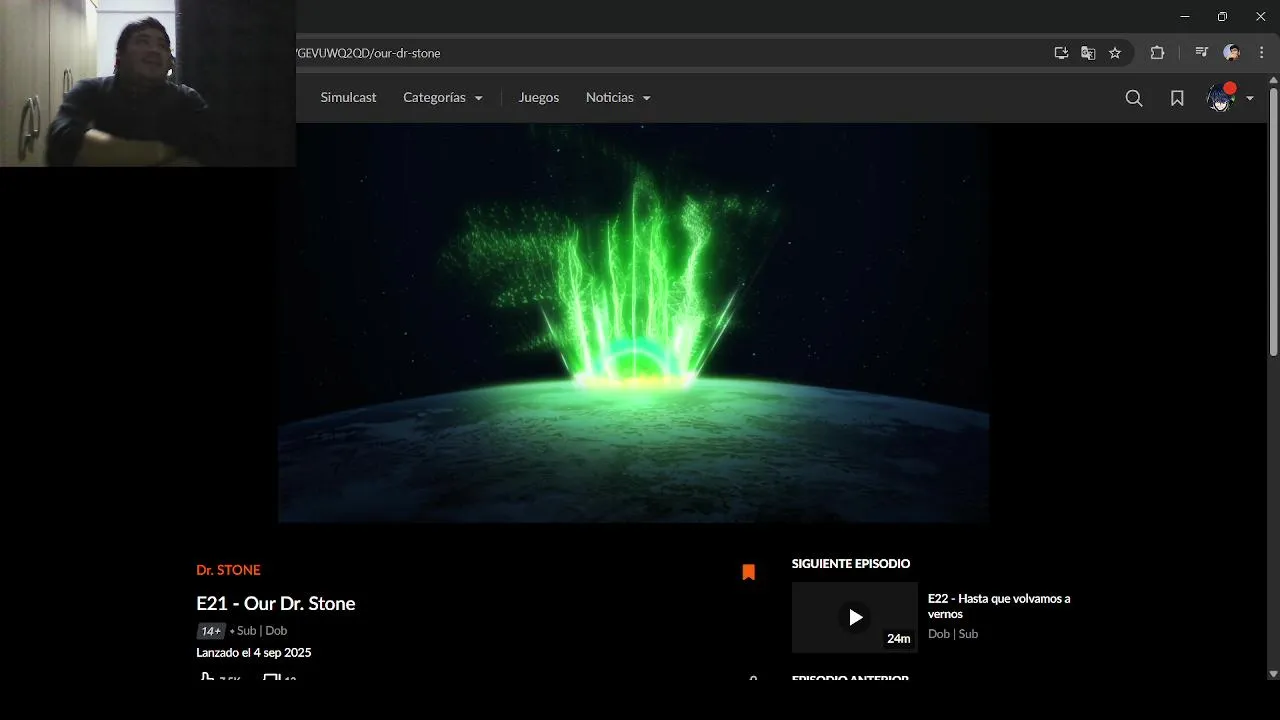
Task: Bookmark this page with the star icon
Action: tap(1115, 53)
